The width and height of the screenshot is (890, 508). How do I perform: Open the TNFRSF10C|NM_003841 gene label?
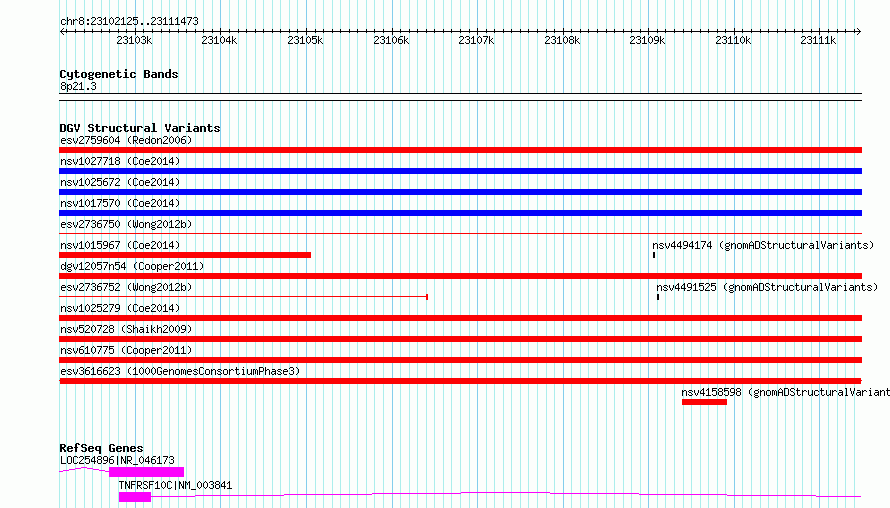[175, 485]
